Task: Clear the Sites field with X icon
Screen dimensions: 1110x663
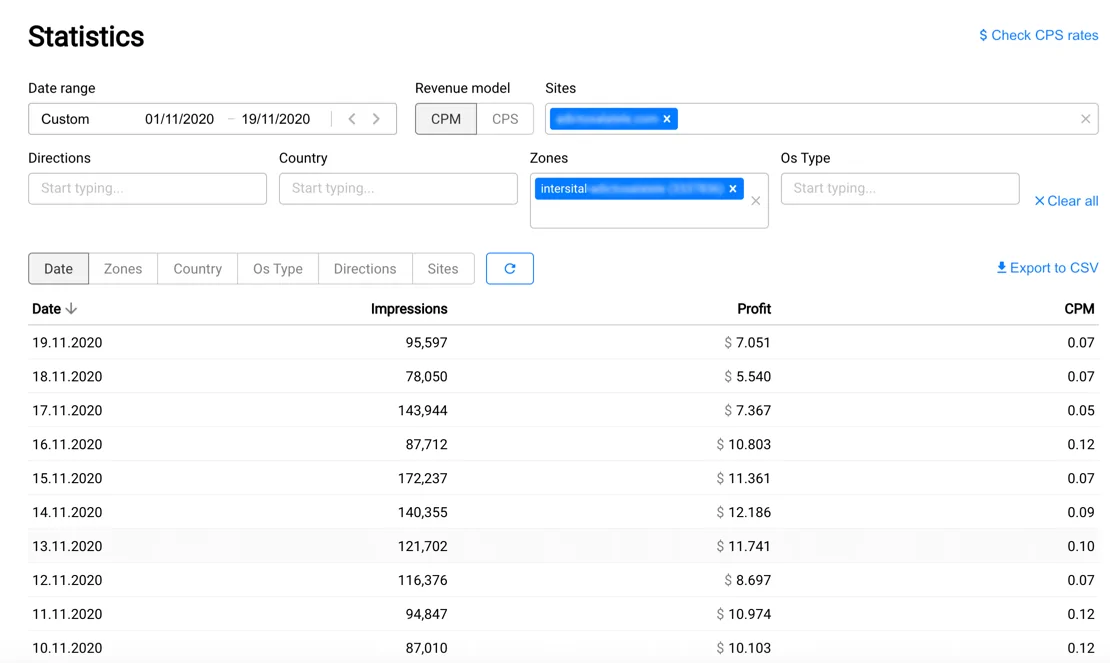Action: pos(1085,119)
